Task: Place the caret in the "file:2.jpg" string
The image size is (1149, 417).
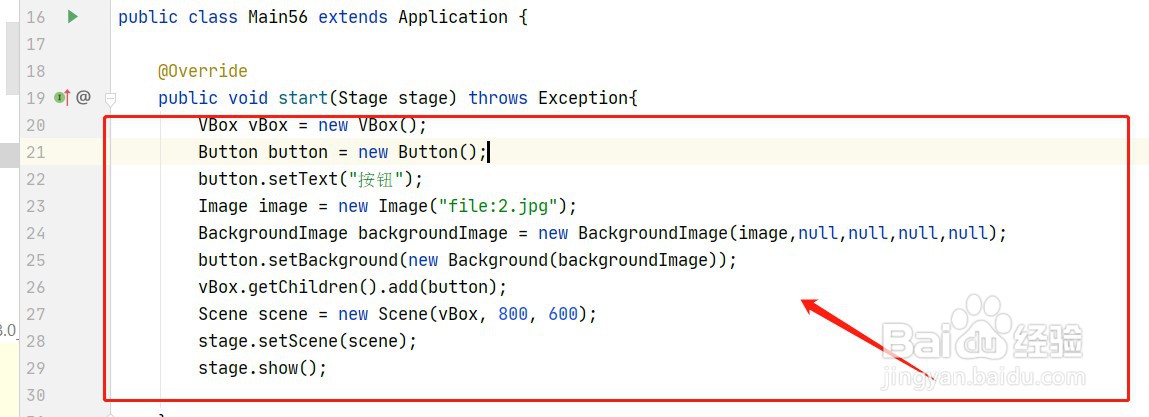Action: 498,206
